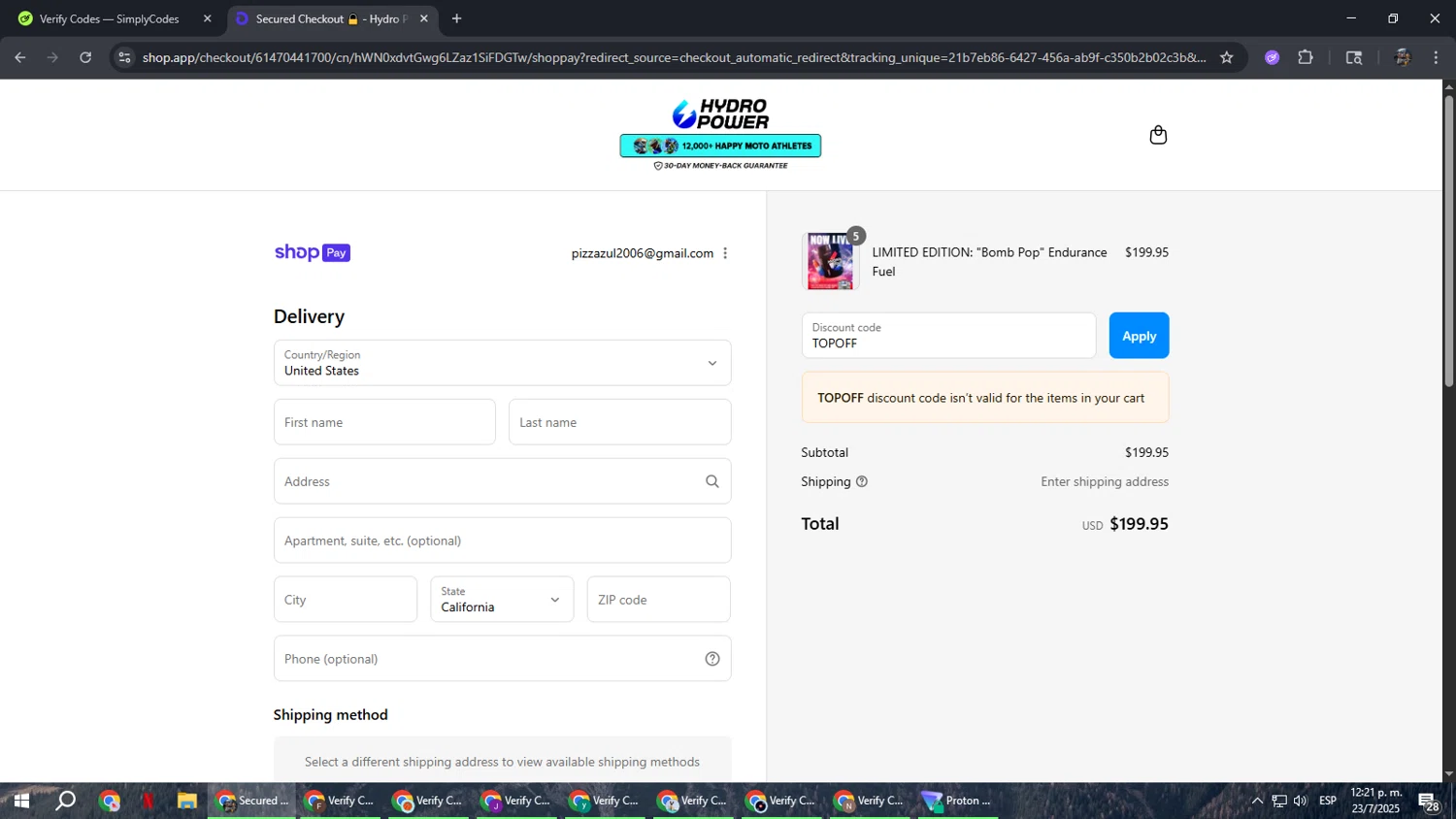Open the Windows Start menu
Viewport: 1456px width, 819px height.
point(21,801)
